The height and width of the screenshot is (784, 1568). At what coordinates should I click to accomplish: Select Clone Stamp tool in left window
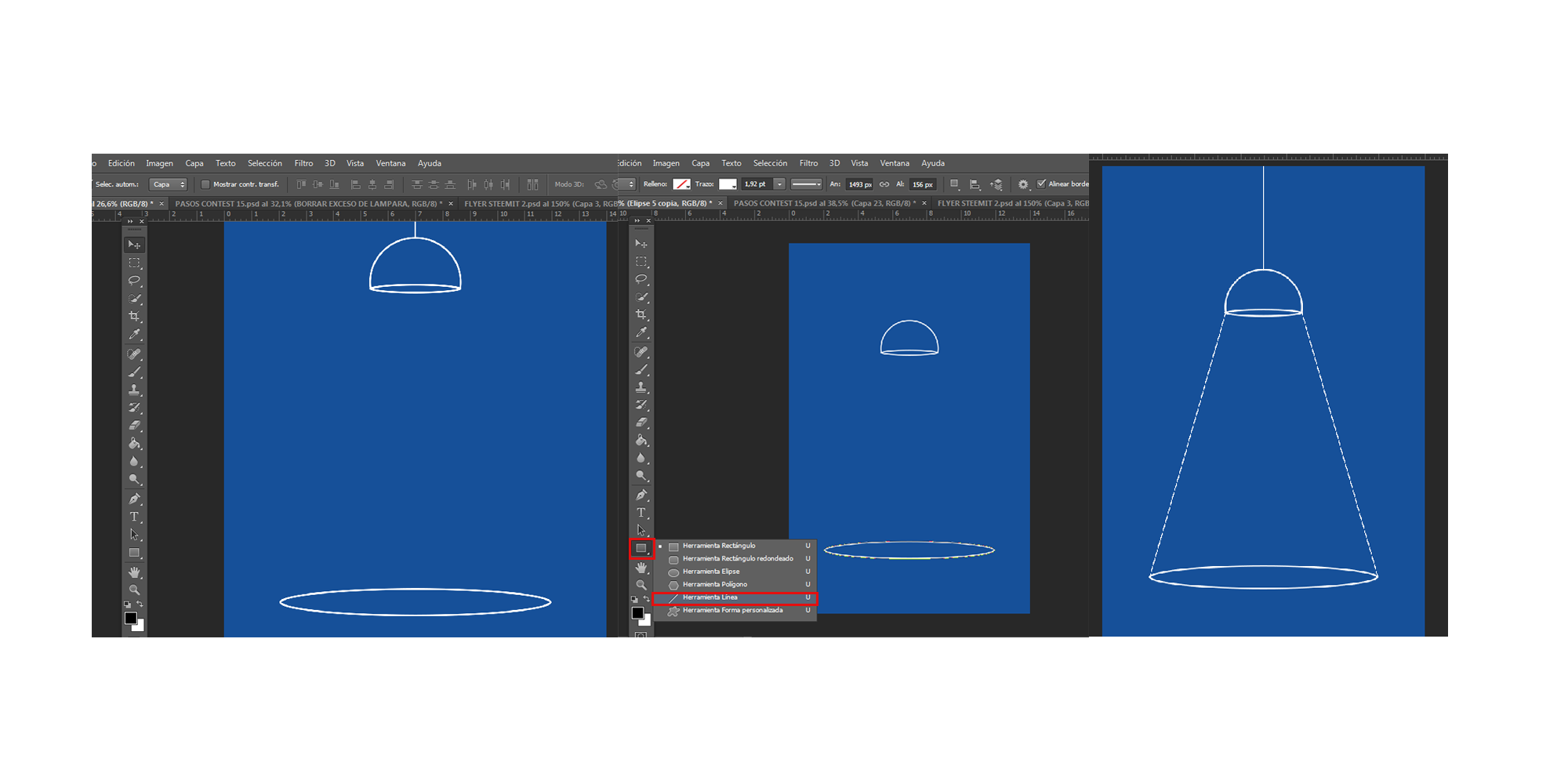click(x=134, y=390)
